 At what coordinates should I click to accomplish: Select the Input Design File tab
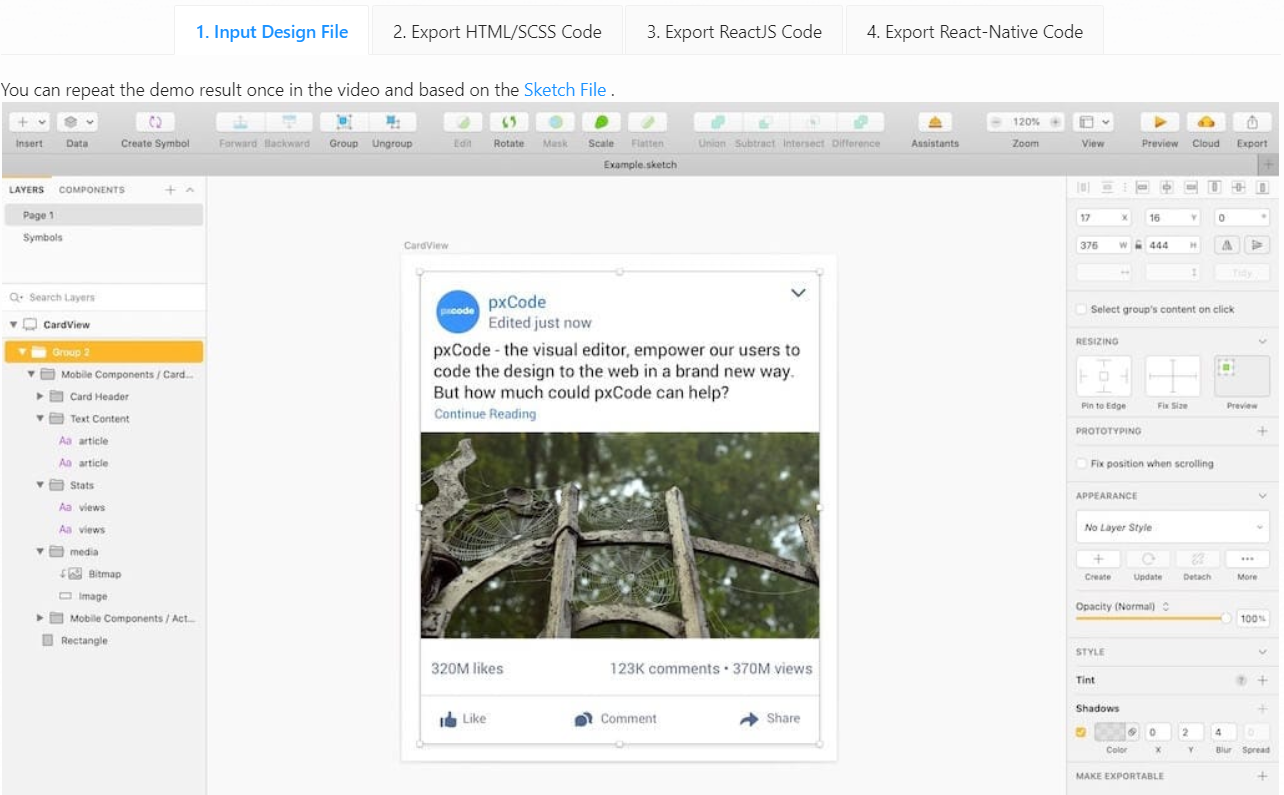coord(272,32)
